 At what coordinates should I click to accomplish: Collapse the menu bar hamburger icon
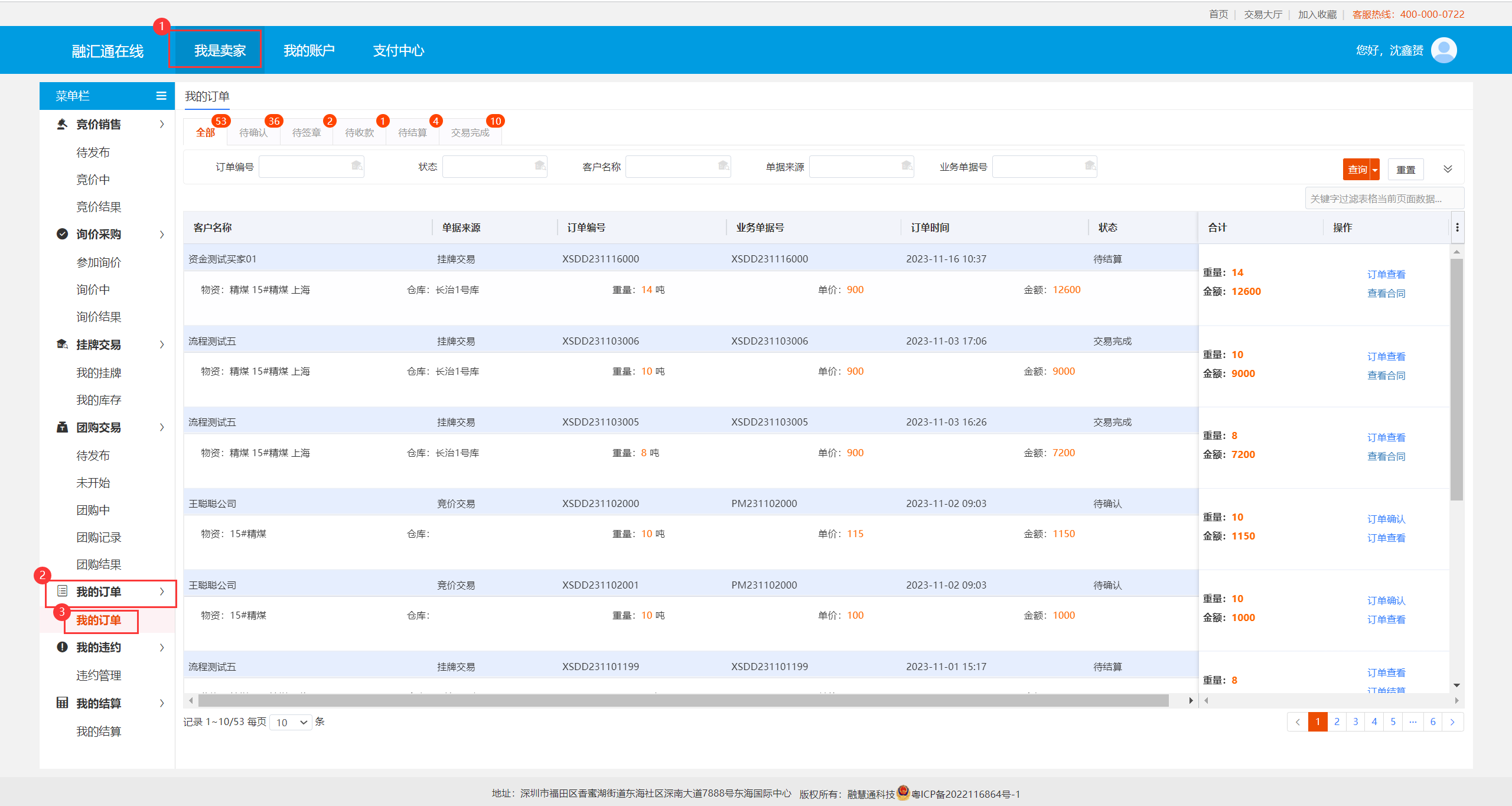point(161,96)
